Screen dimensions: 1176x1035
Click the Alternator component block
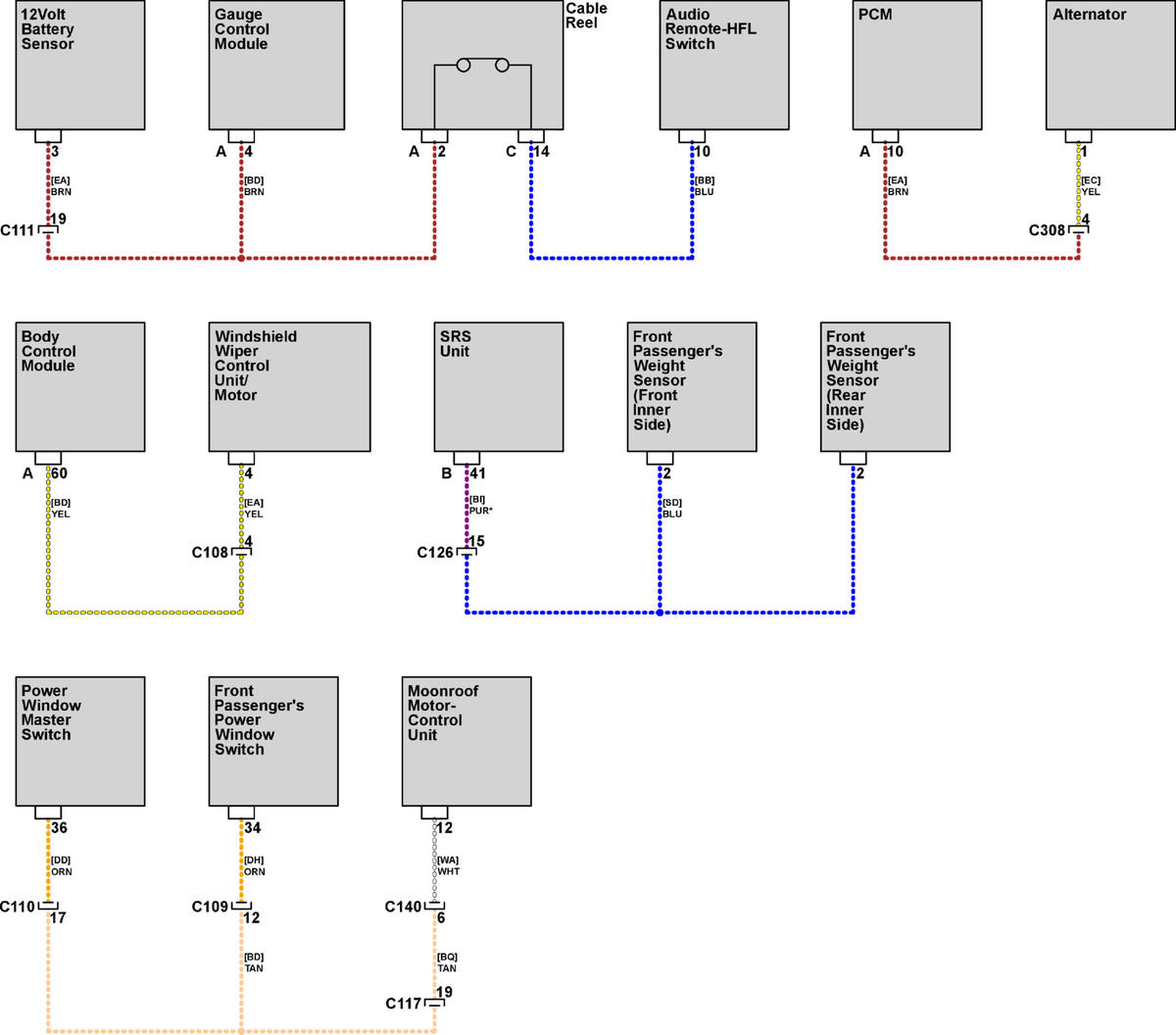point(1111,65)
